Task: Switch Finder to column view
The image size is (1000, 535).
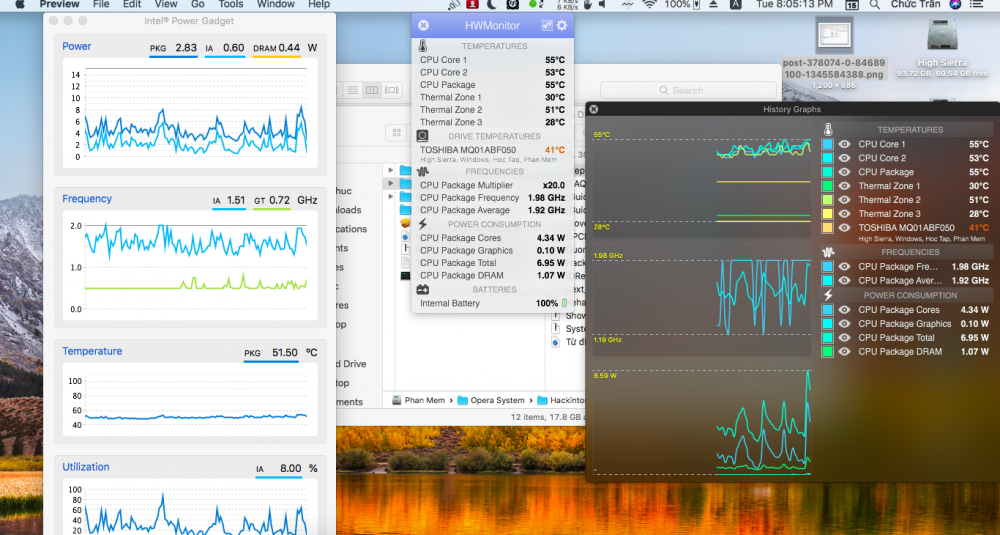Action: click(372, 91)
